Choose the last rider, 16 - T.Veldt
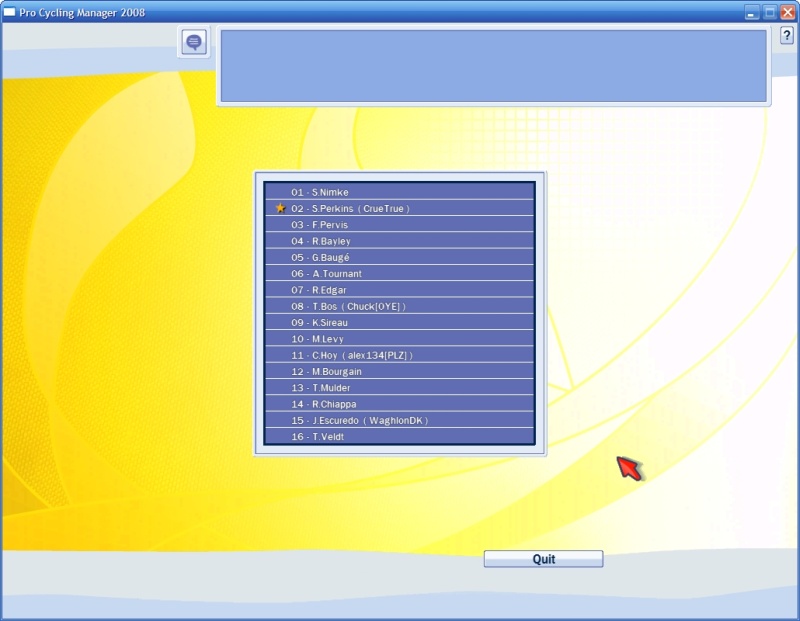The height and width of the screenshot is (621, 800). click(x=400, y=437)
